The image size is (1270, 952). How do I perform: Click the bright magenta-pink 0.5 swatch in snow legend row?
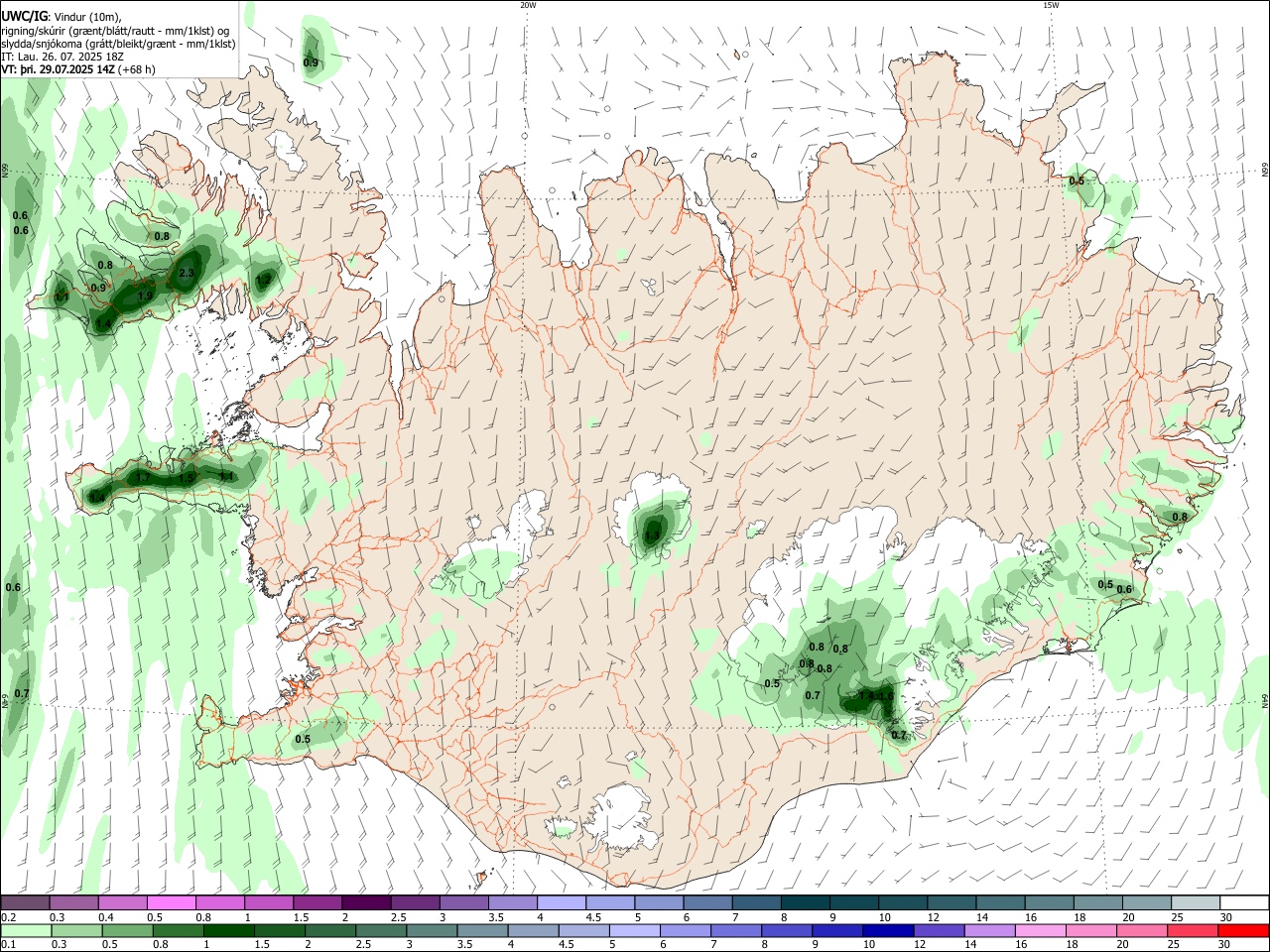click(171, 902)
